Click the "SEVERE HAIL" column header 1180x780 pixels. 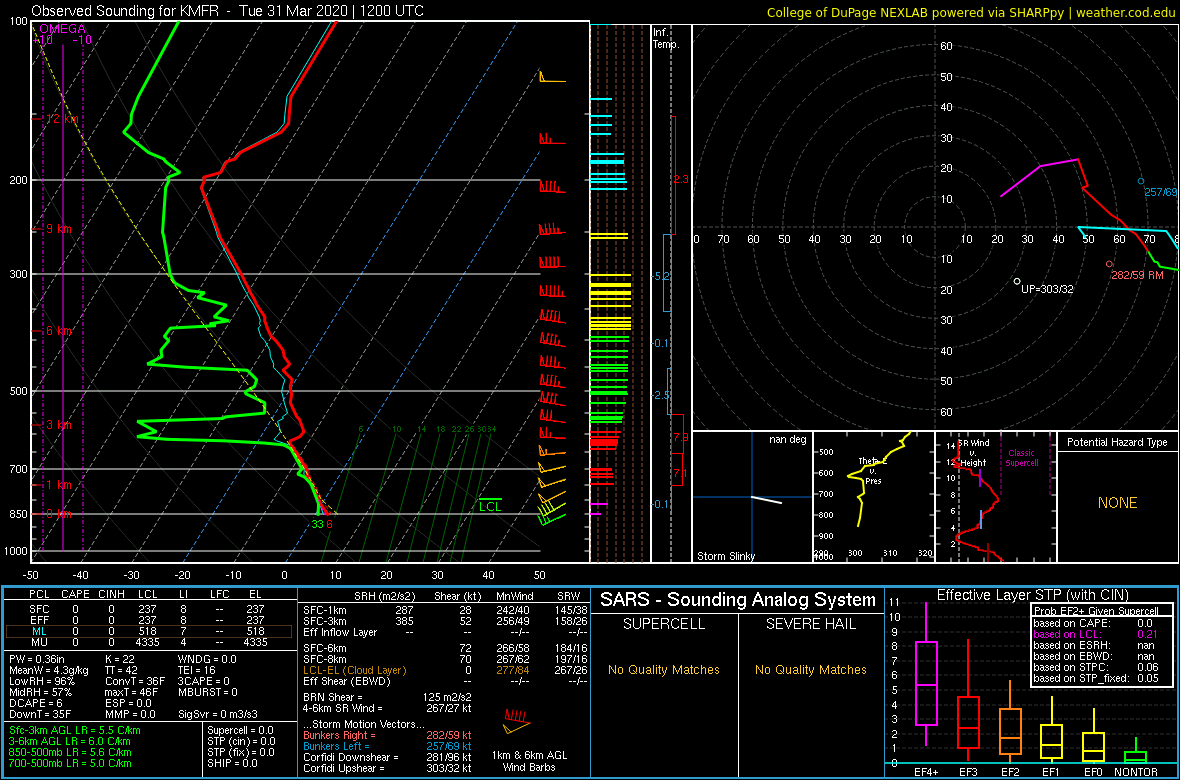(x=812, y=623)
